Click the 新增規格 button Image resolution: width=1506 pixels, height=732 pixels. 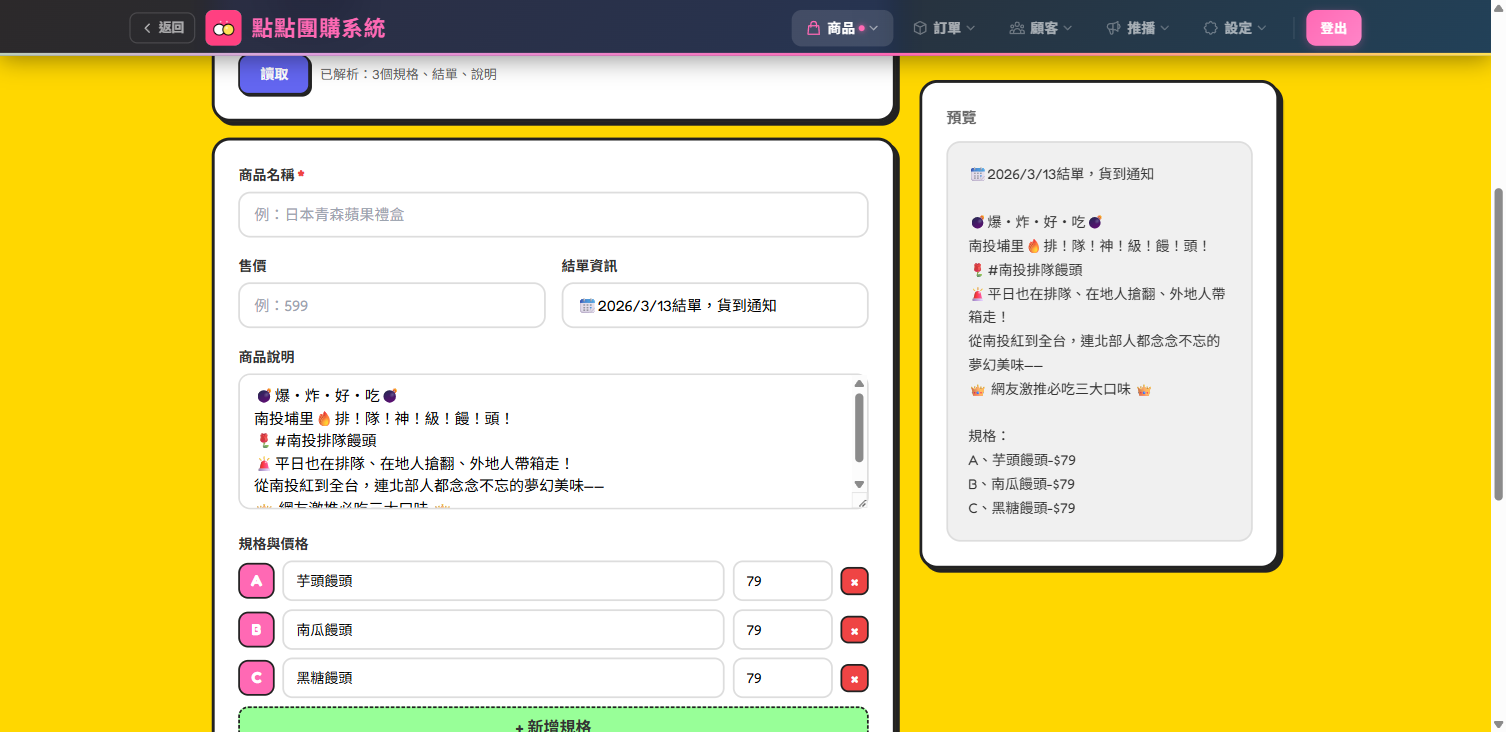[553, 722]
